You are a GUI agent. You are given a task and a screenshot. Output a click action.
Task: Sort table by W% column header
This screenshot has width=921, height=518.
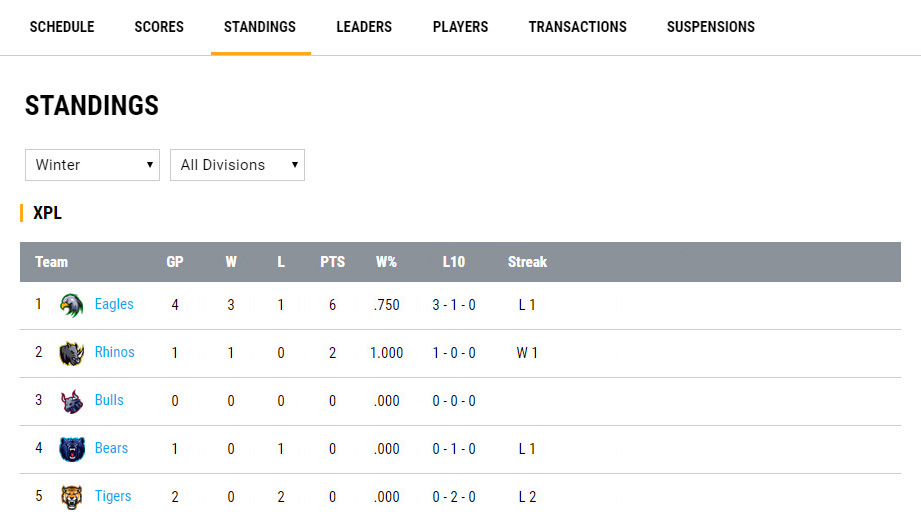[x=386, y=262]
